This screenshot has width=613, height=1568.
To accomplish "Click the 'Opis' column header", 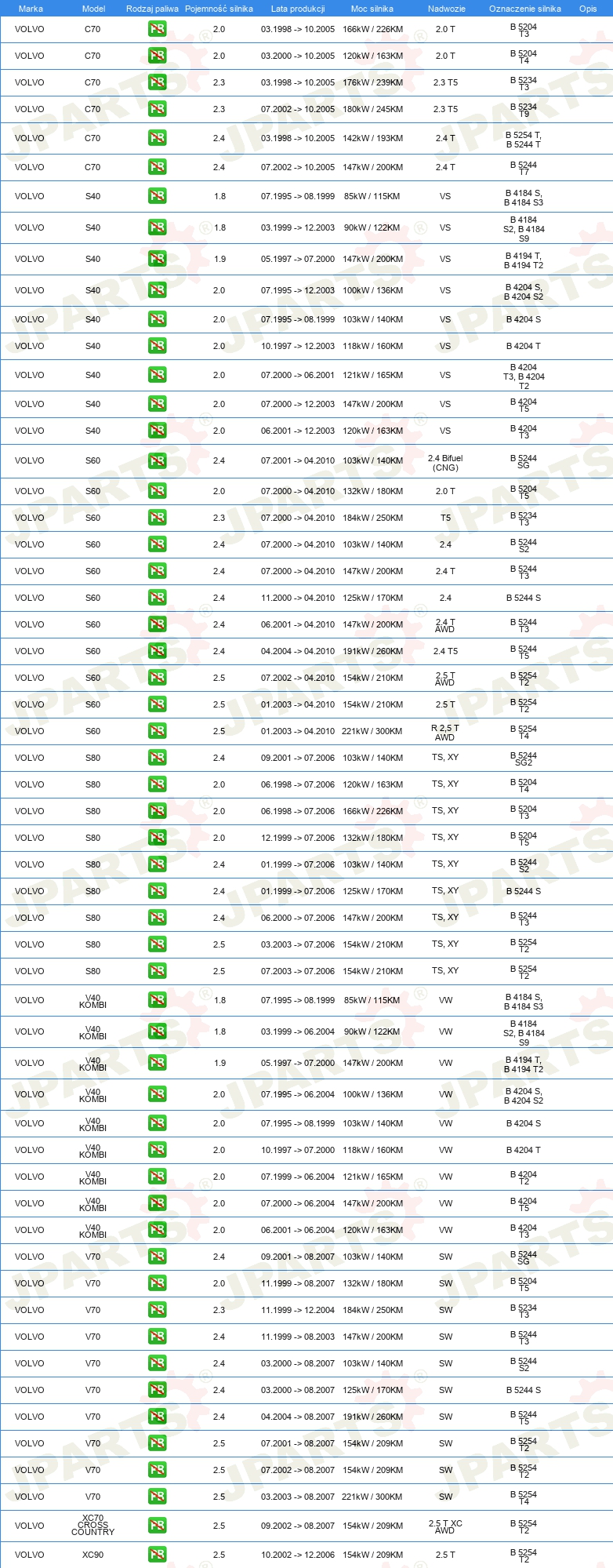I will (588, 9).
